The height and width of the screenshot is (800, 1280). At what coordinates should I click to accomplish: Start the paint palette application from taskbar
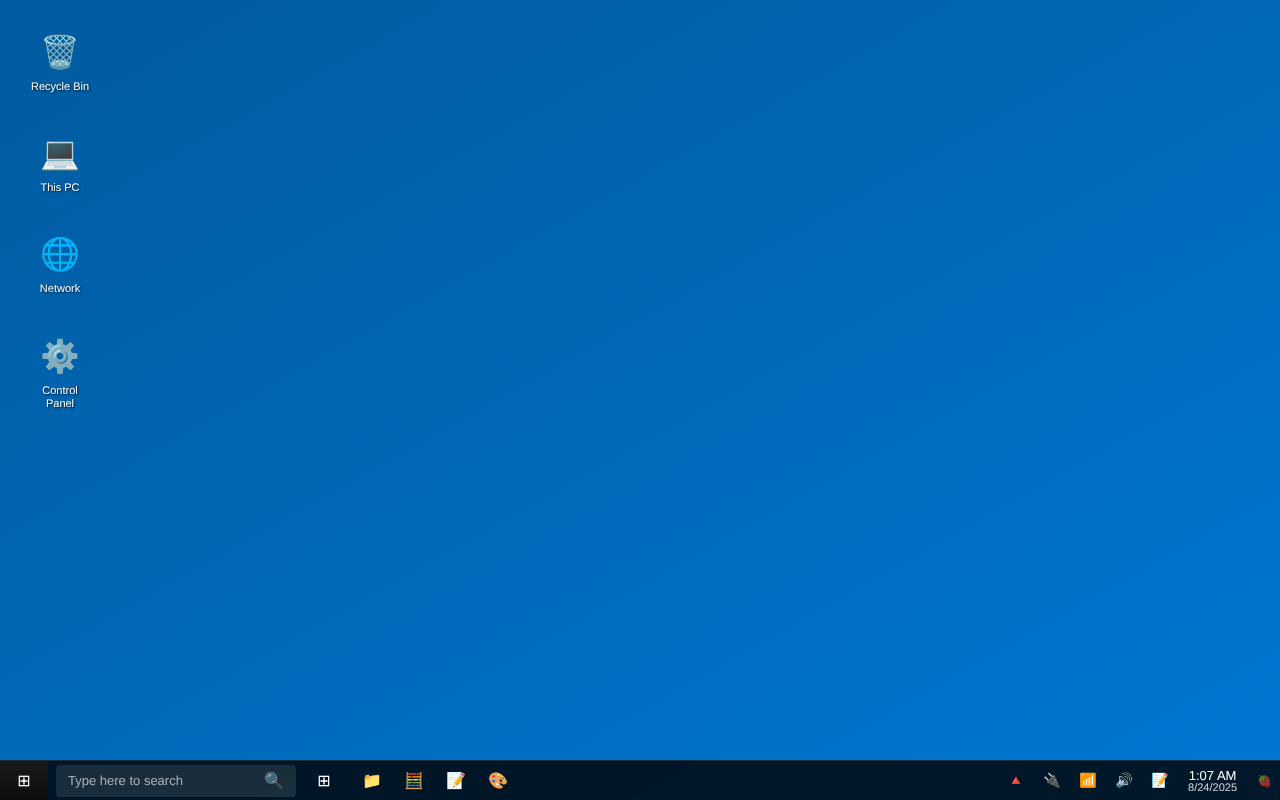[x=497, y=780]
